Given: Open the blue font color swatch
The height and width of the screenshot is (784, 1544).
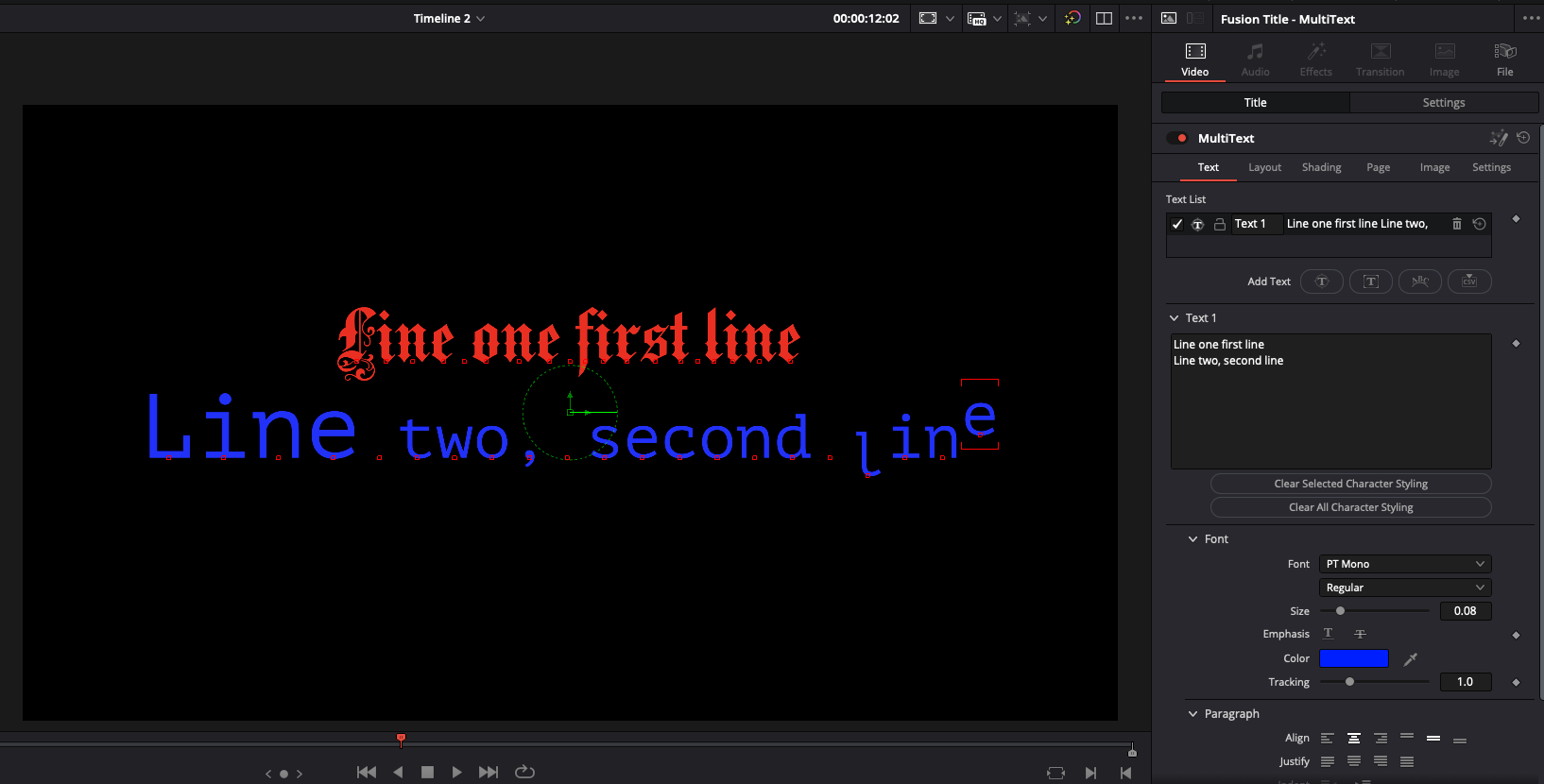Looking at the screenshot, I should [1353, 658].
